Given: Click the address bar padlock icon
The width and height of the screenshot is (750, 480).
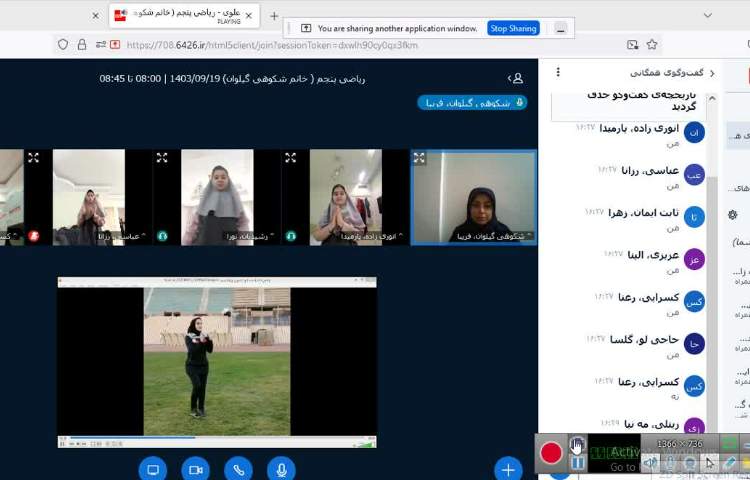Looking at the screenshot, I should coord(82,45).
